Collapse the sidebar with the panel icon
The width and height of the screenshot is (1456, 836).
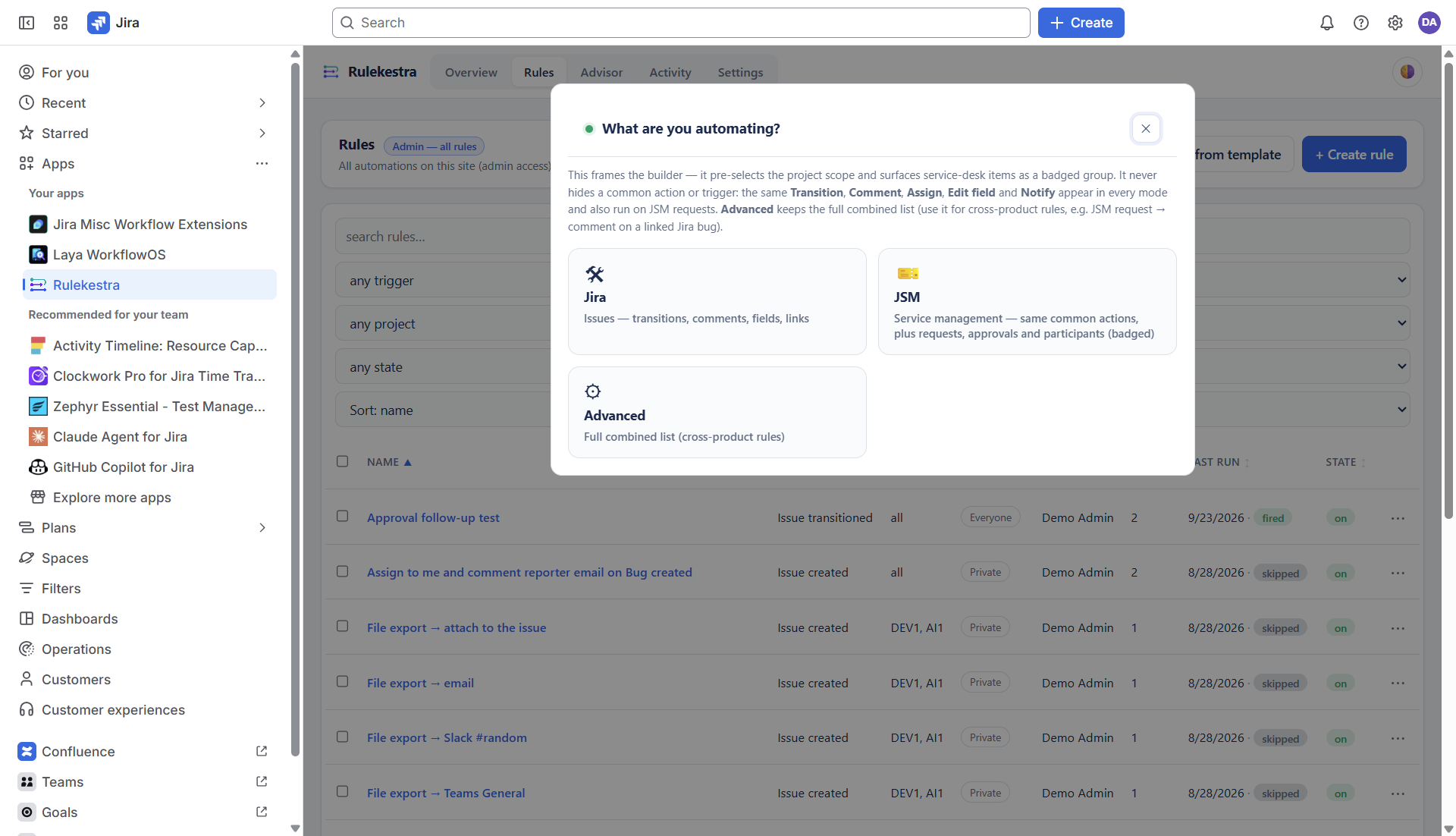coord(27,23)
